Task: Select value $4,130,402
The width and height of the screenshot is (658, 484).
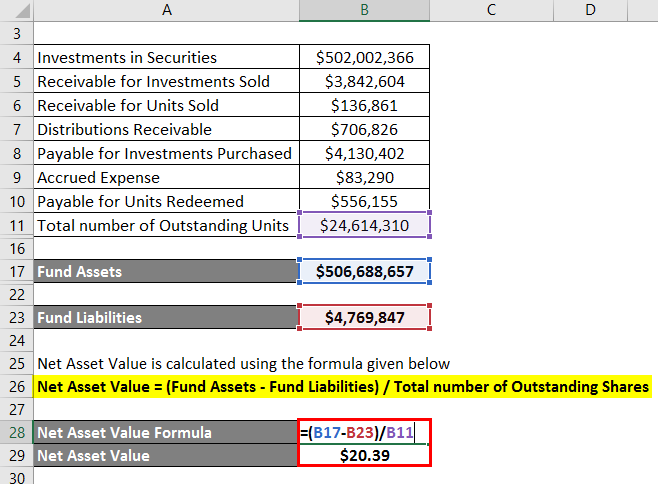Action: pos(364,153)
